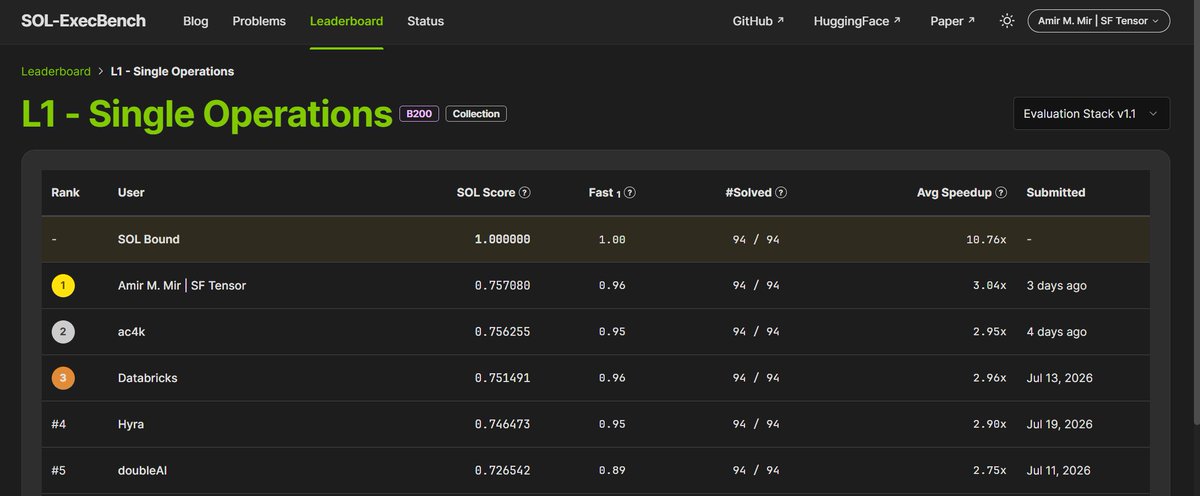Click SOL score 0.751491
Image resolution: width=1200 pixels, height=496 pixels.
pos(502,378)
